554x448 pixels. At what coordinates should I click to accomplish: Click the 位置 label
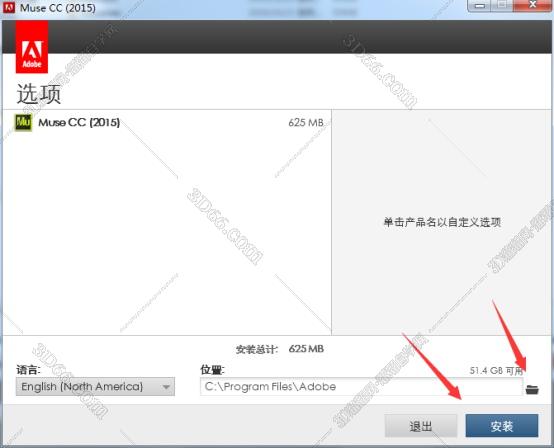pos(212,370)
